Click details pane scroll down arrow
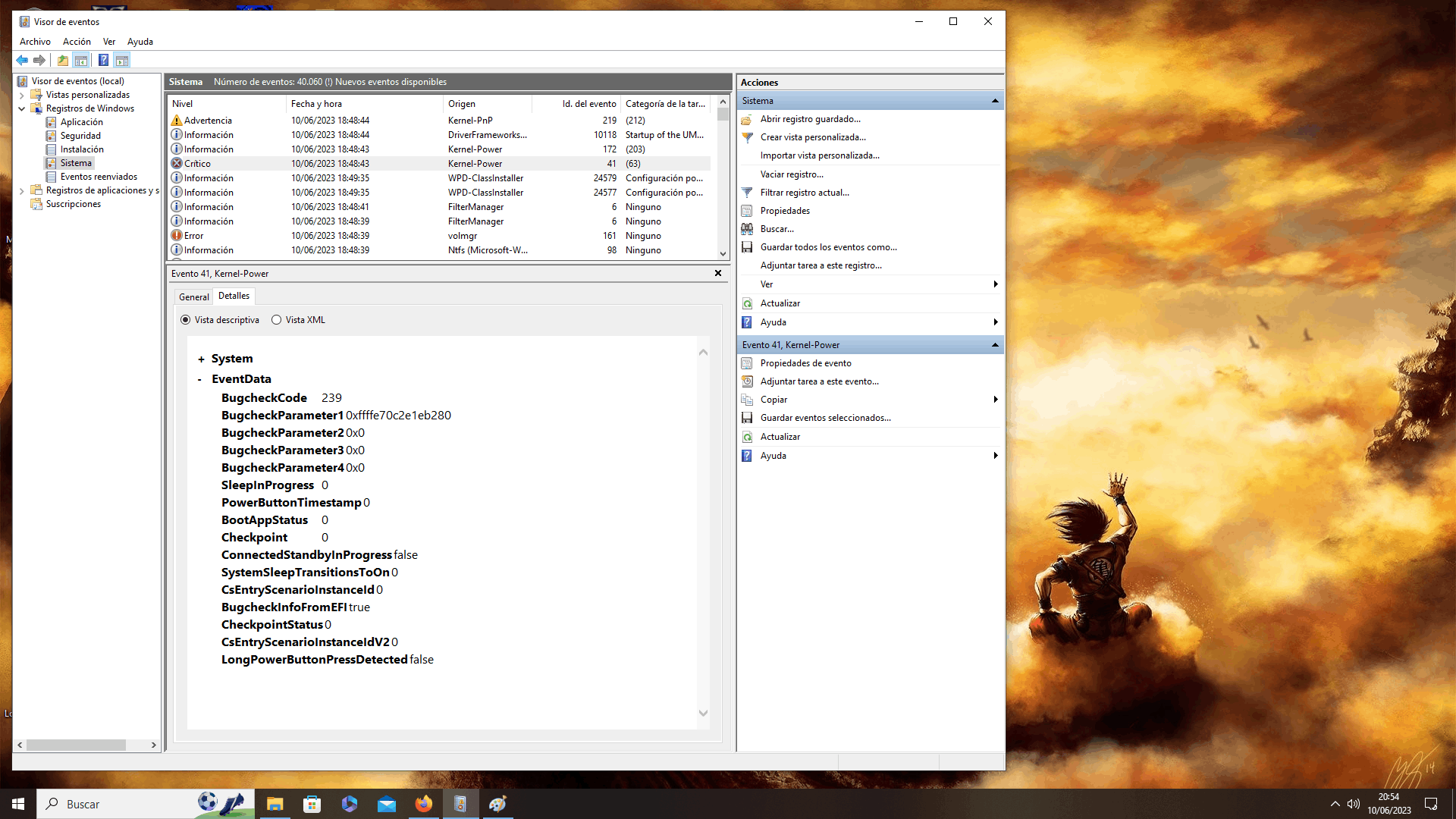 pos(703,714)
